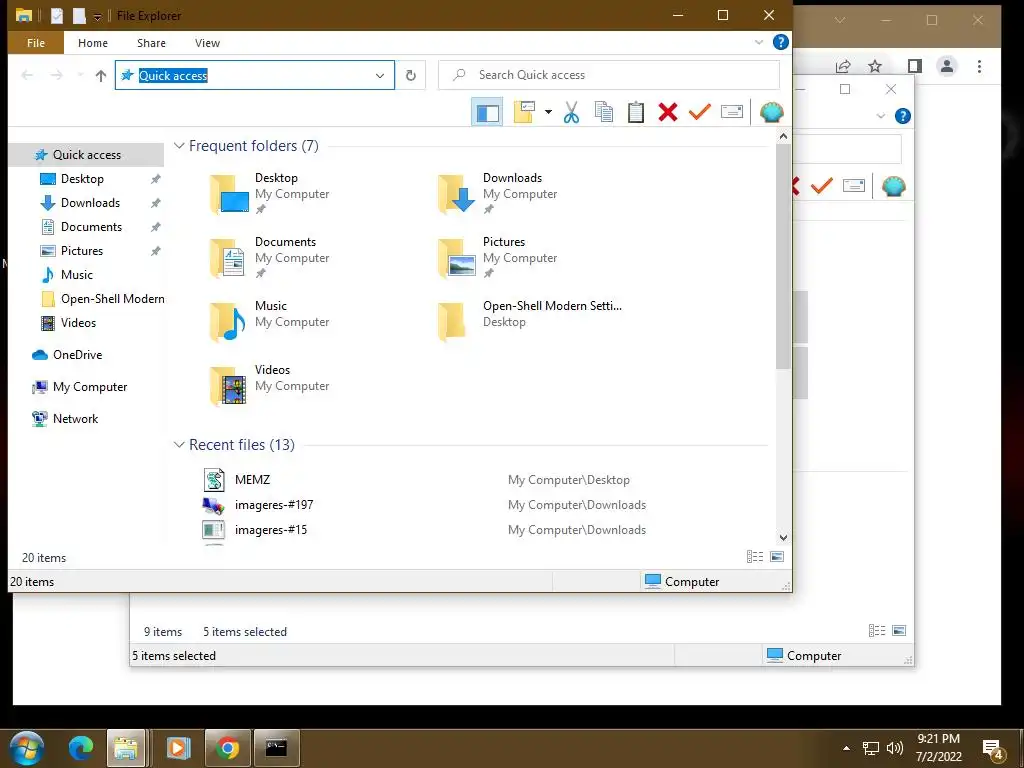Click the Search Quick access field

609,75
